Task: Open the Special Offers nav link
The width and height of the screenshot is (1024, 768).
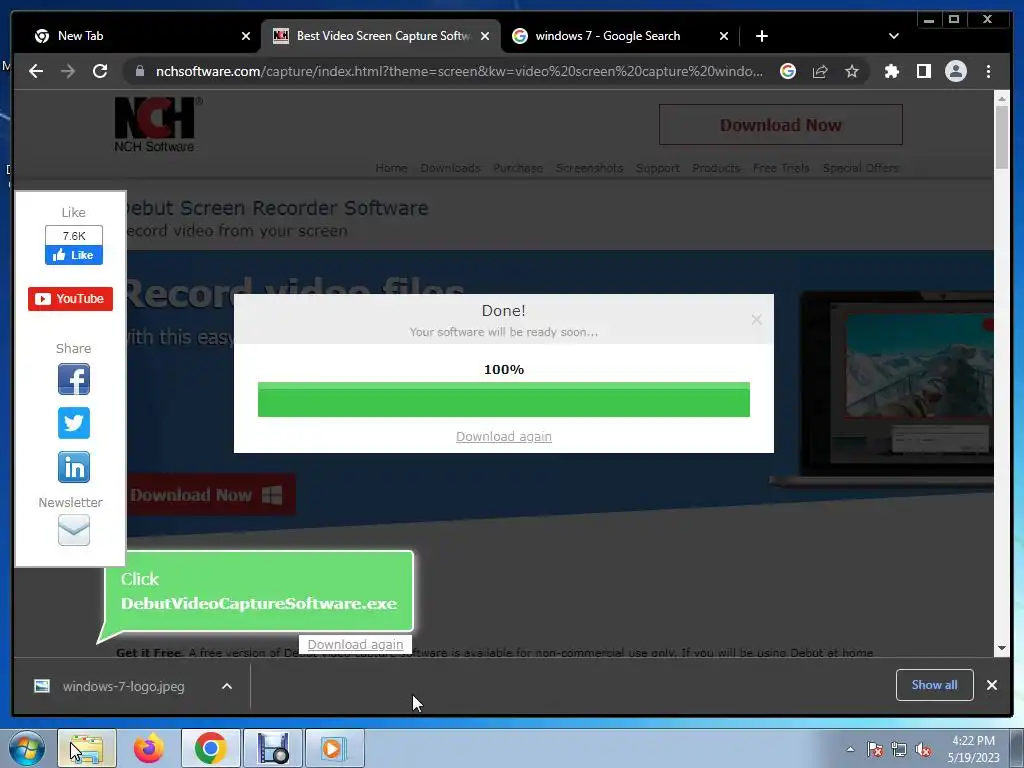Action: point(860,168)
